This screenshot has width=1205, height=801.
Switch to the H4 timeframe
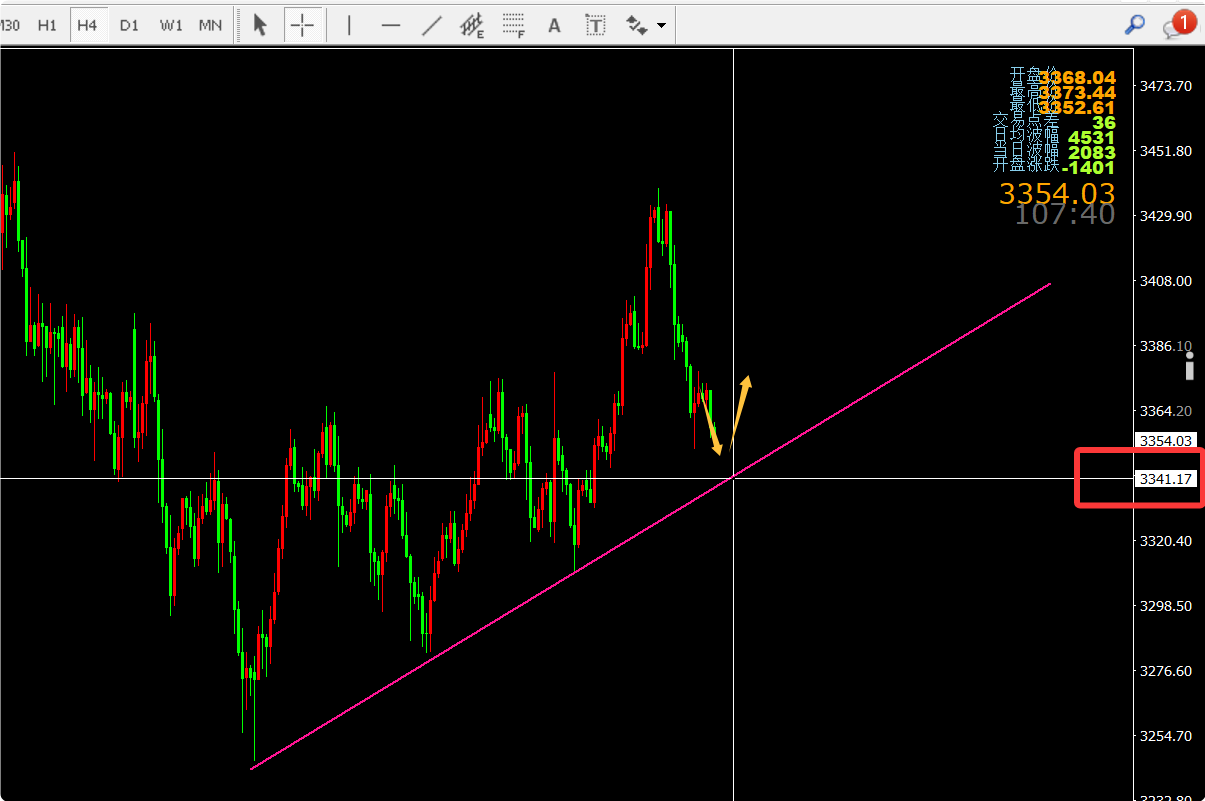coord(87,25)
